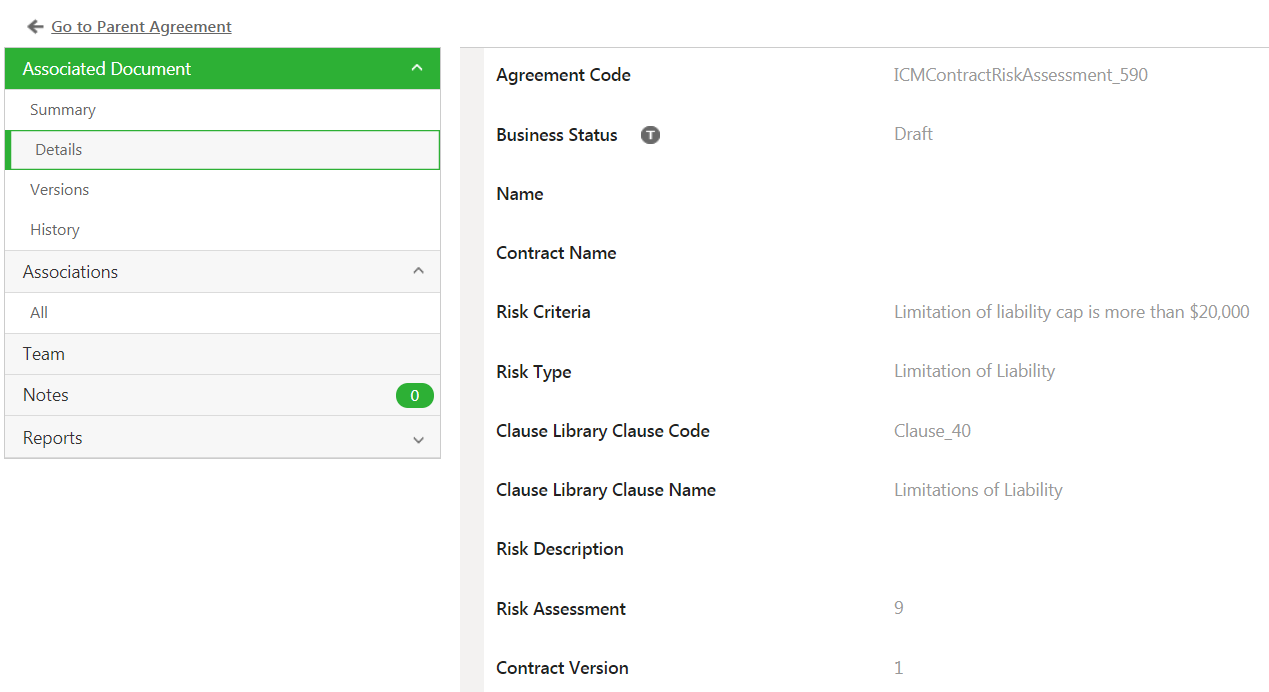
Task: Expand the Reports section chevron
Action: point(418,439)
